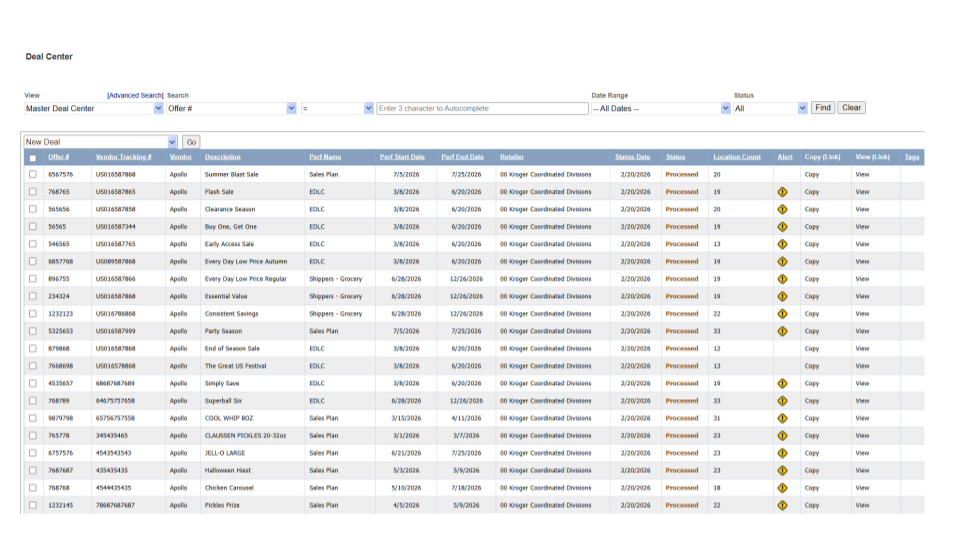Click the alert icon for Flash Sale
Screen dimensions: 960x540
pyautogui.click(x=782, y=192)
